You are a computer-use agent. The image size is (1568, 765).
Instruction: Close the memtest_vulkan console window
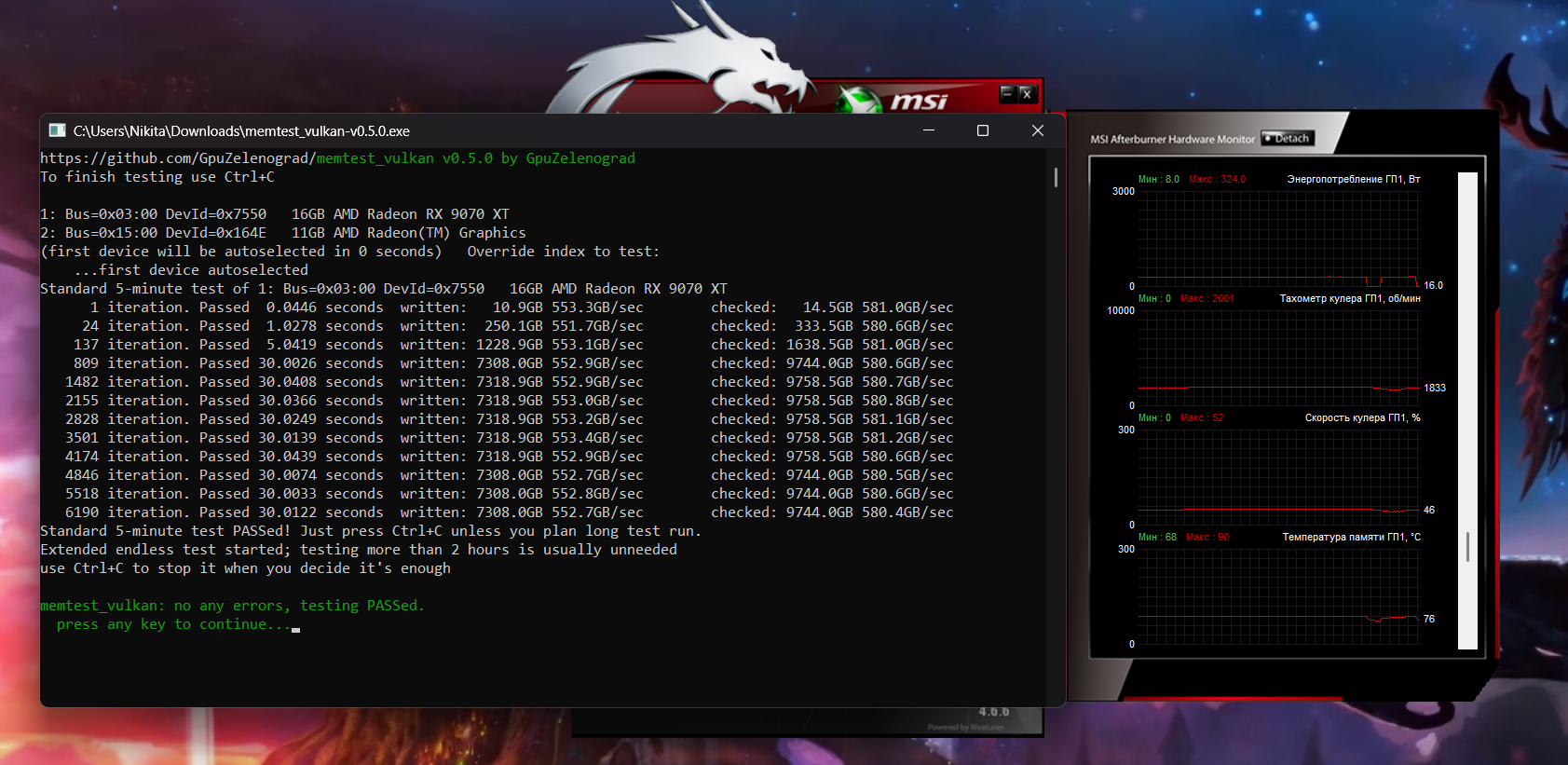tap(1038, 130)
